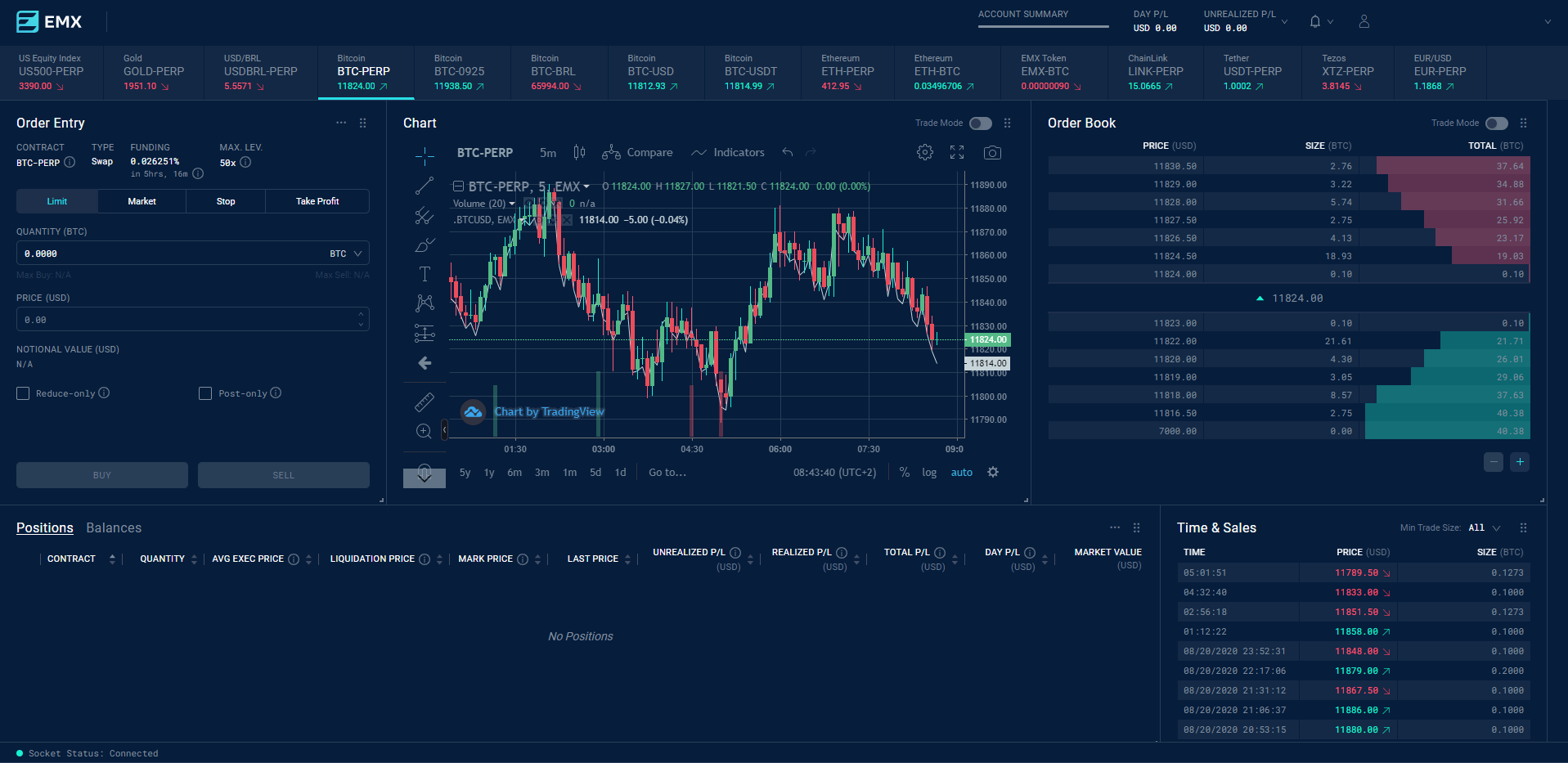Show max leverage info icon
The height and width of the screenshot is (763, 1568).
pyautogui.click(x=245, y=162)
